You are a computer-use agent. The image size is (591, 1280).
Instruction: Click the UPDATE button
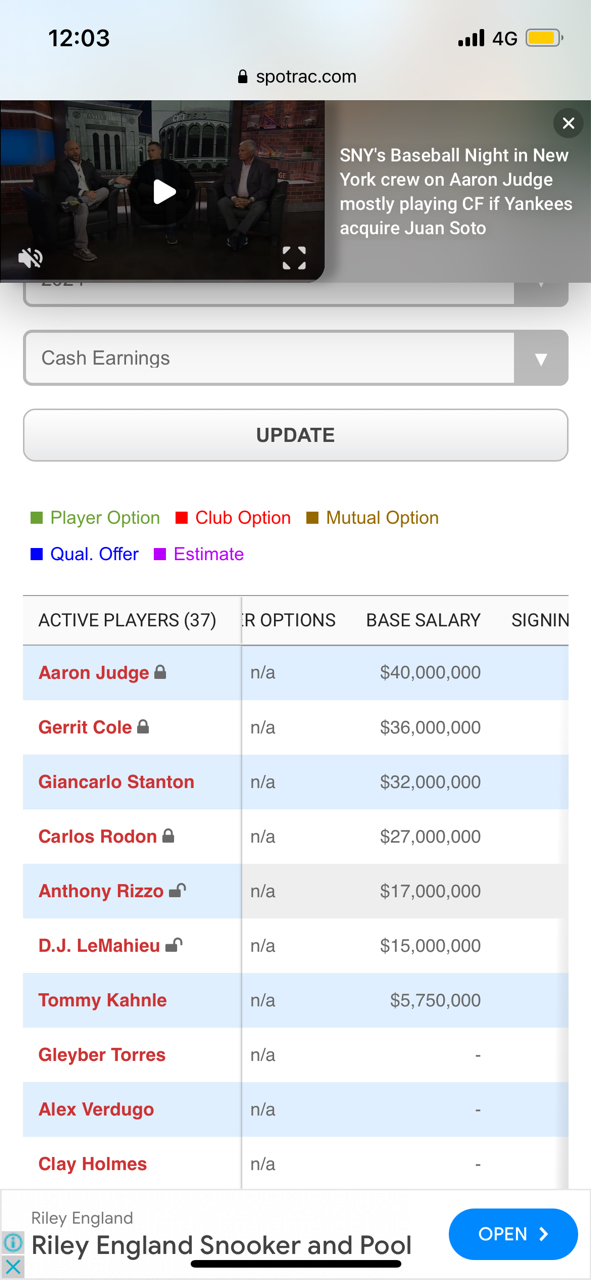(296, 435)
